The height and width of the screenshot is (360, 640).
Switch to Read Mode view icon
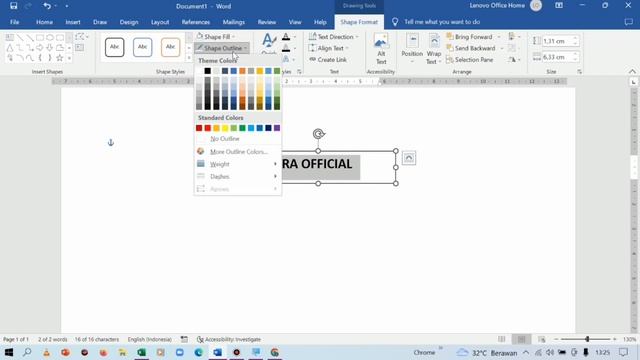[x=502, y=339]
